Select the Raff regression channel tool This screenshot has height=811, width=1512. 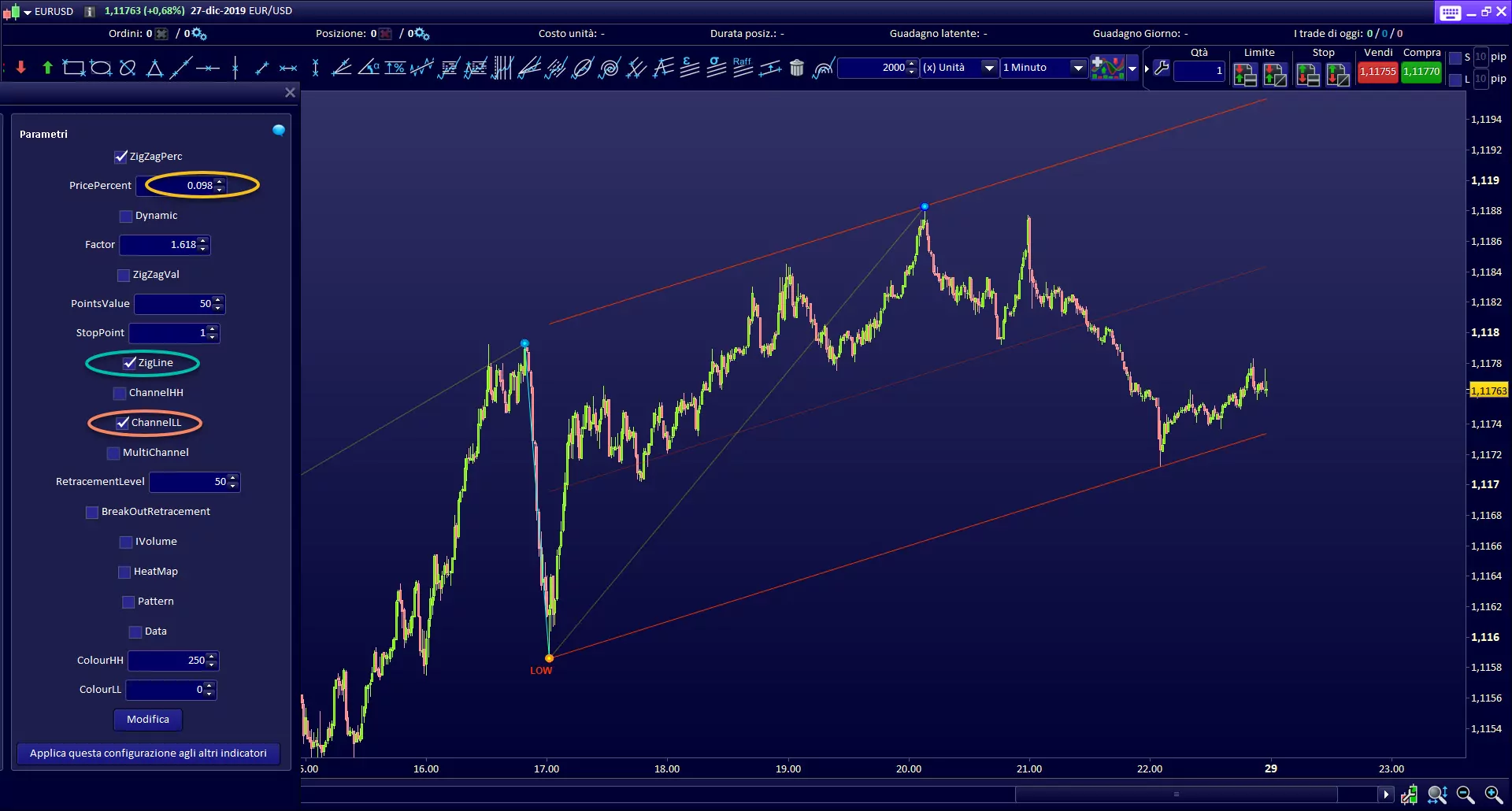coord(742,68)
